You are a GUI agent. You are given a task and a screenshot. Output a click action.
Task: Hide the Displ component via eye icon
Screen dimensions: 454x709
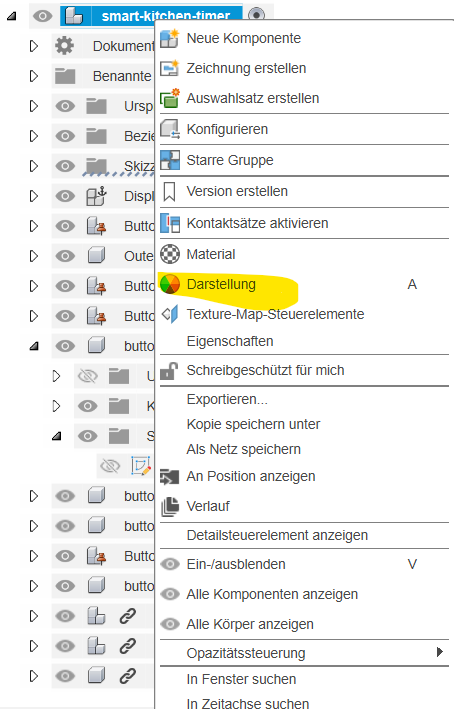(x=65, y=196)
